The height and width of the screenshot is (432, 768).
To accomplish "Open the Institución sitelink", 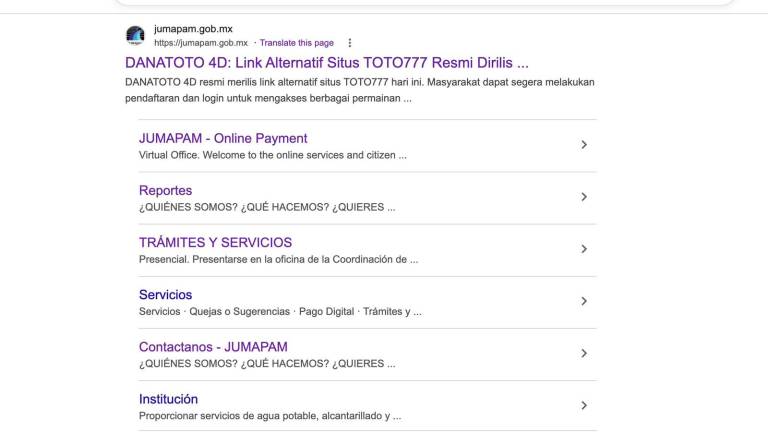I will (168, 399).
